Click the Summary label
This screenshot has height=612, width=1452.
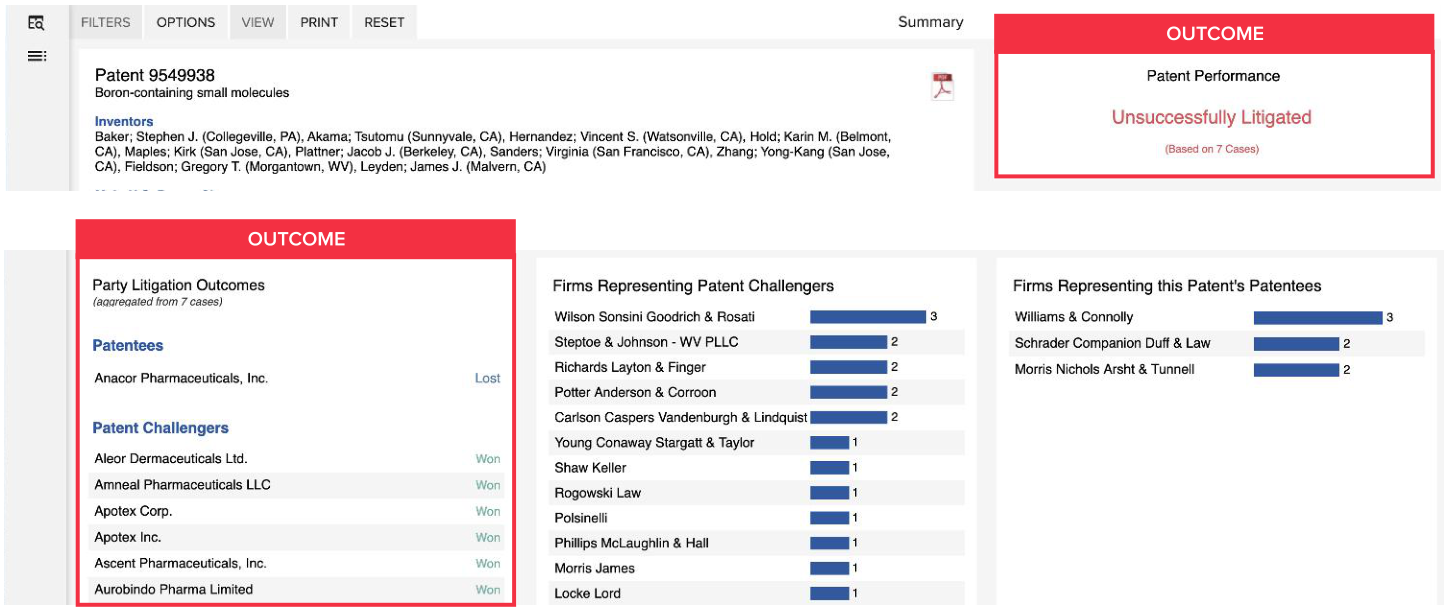point(930,22)
